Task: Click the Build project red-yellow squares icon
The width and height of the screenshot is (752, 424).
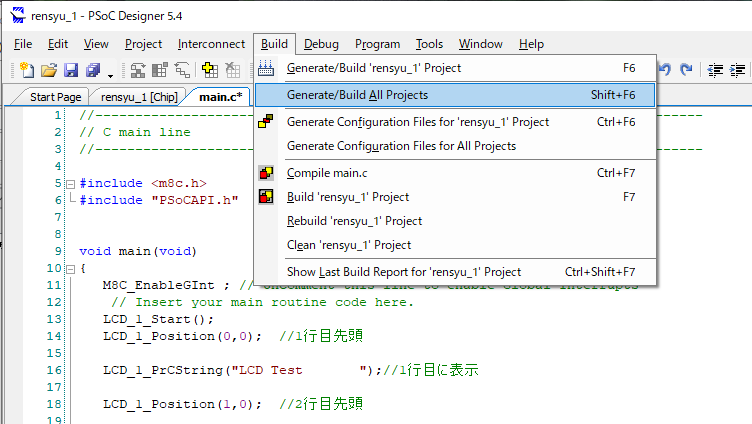Action: [x=266, y=197]
